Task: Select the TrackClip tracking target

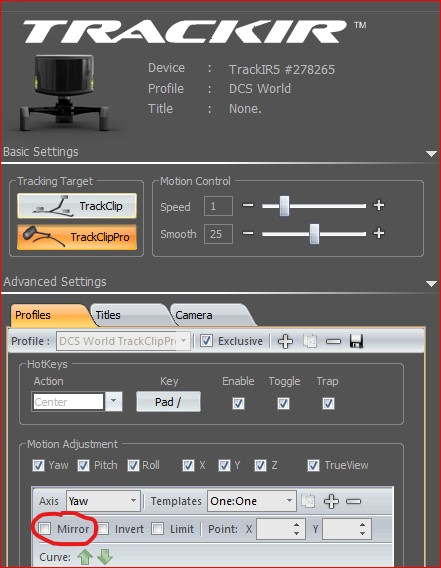Action: pyautogui.click(x=77, y=206)
